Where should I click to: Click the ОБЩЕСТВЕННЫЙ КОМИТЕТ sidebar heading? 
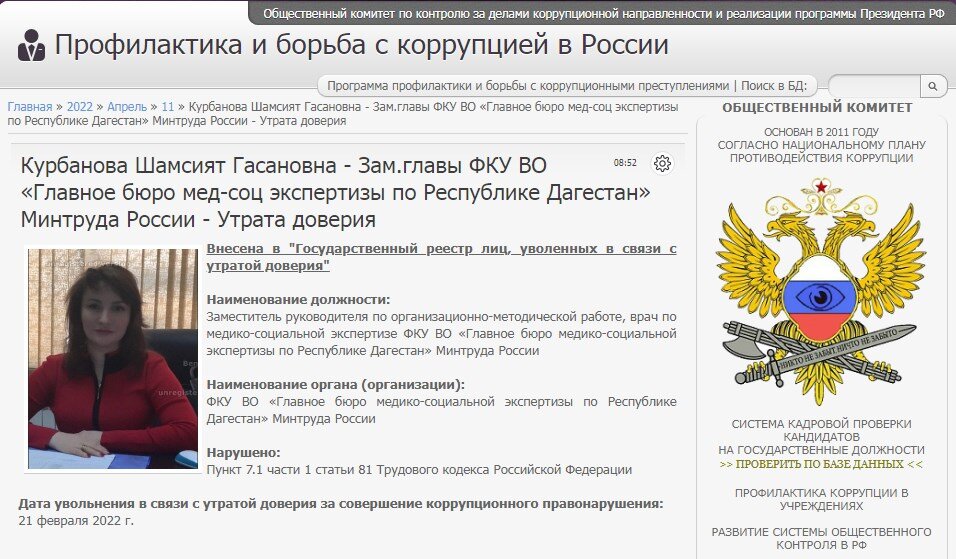[817, 108]
